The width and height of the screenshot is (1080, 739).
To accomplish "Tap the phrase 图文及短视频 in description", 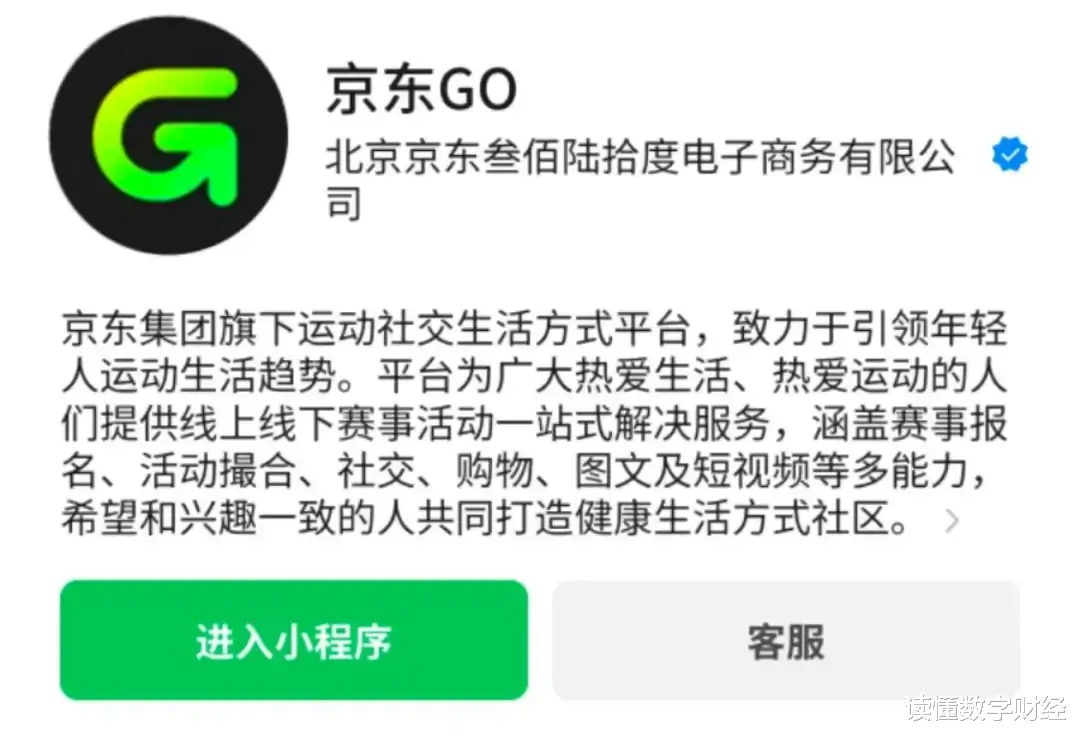I will tap(692, 471).
